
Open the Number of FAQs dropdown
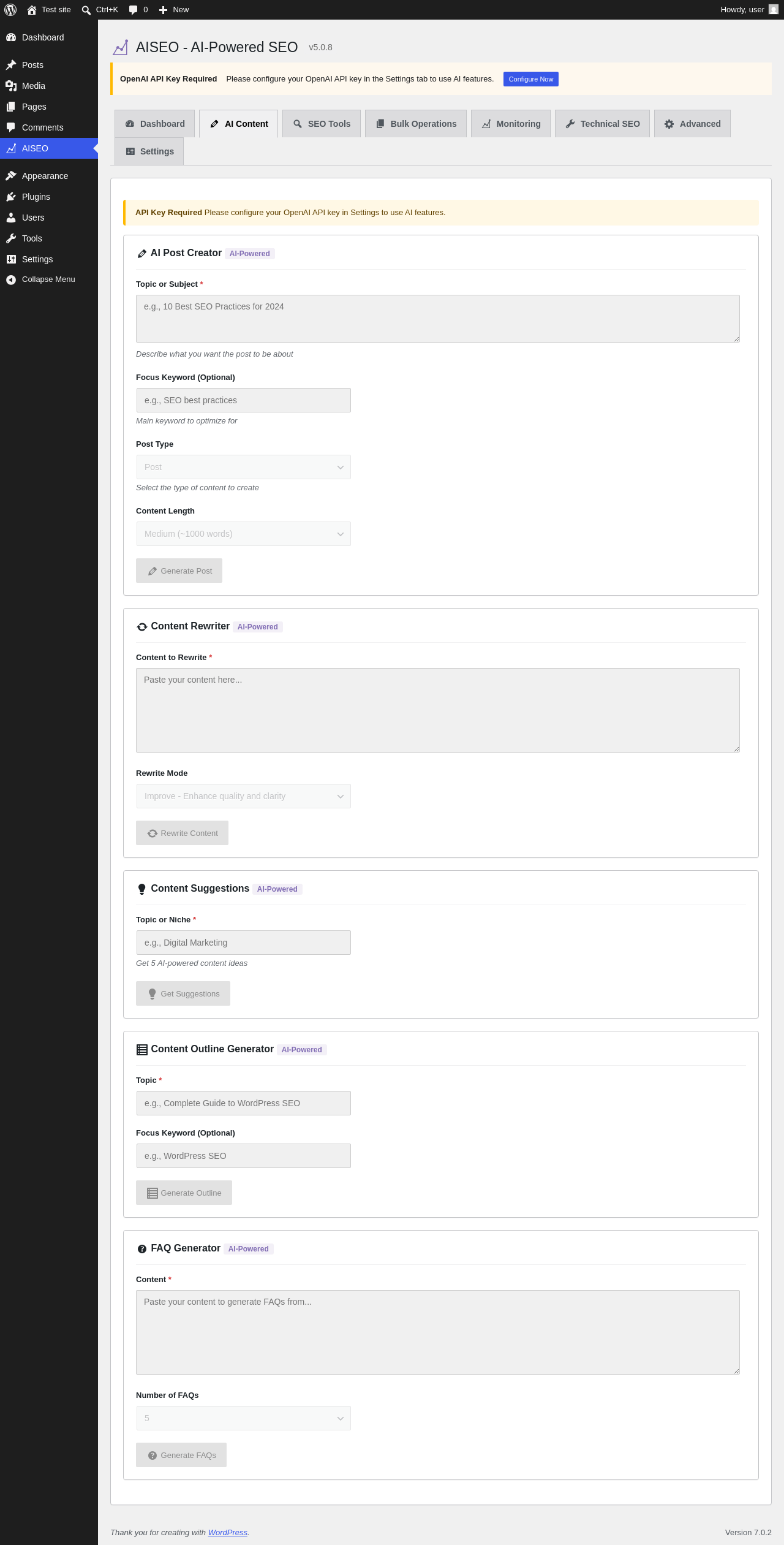coord(243,1418)
